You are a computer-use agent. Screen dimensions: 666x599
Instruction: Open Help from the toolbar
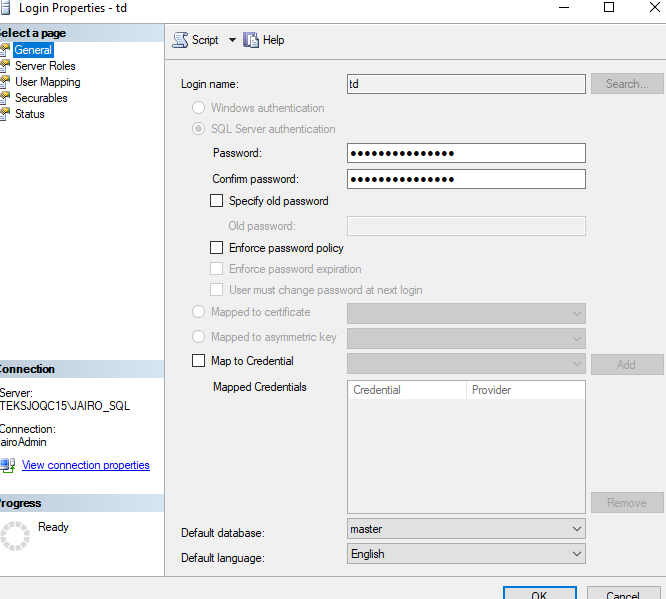274,40
